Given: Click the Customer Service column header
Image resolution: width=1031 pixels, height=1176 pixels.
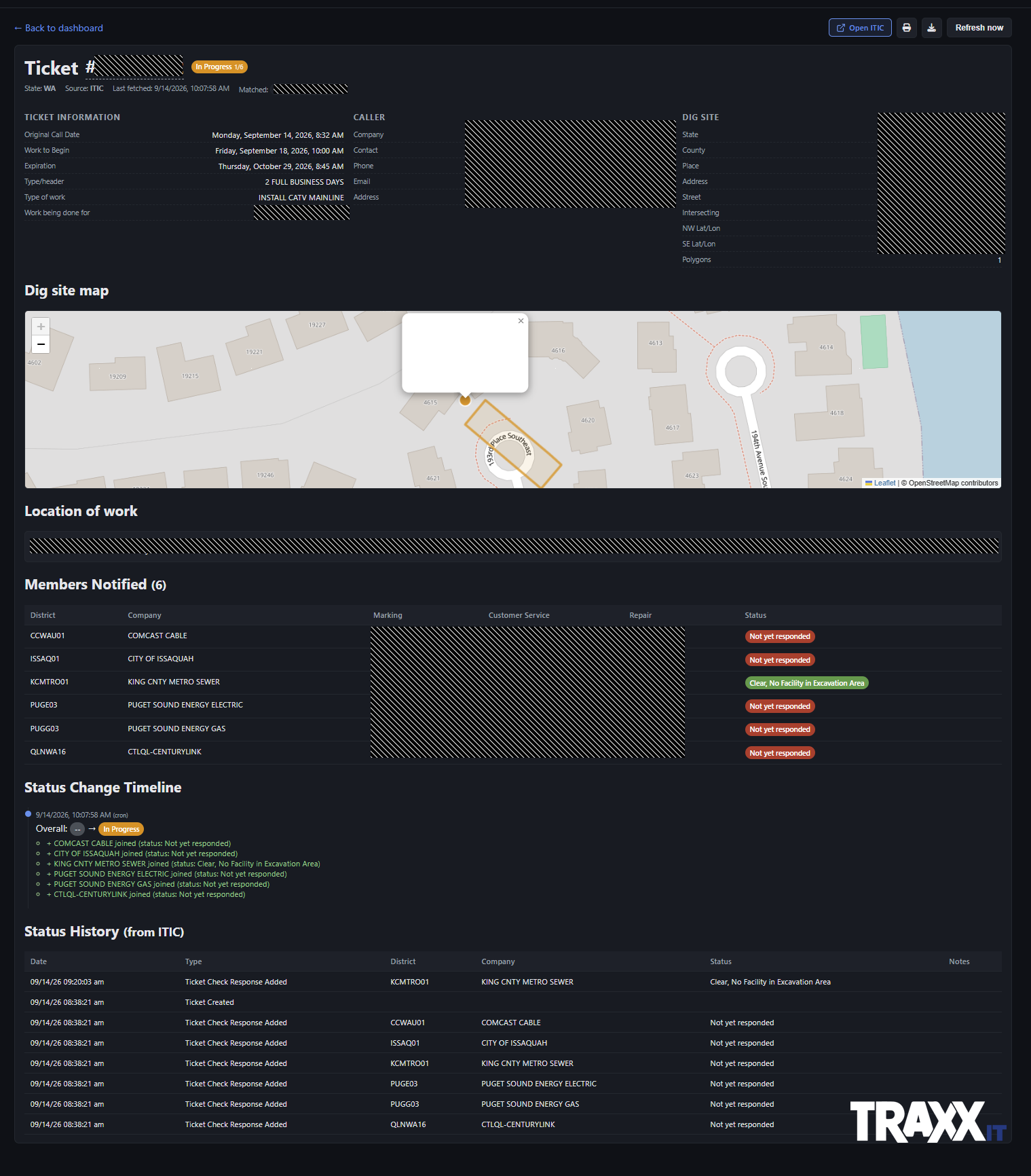Looking at the screenshot, I should point(519,615).
